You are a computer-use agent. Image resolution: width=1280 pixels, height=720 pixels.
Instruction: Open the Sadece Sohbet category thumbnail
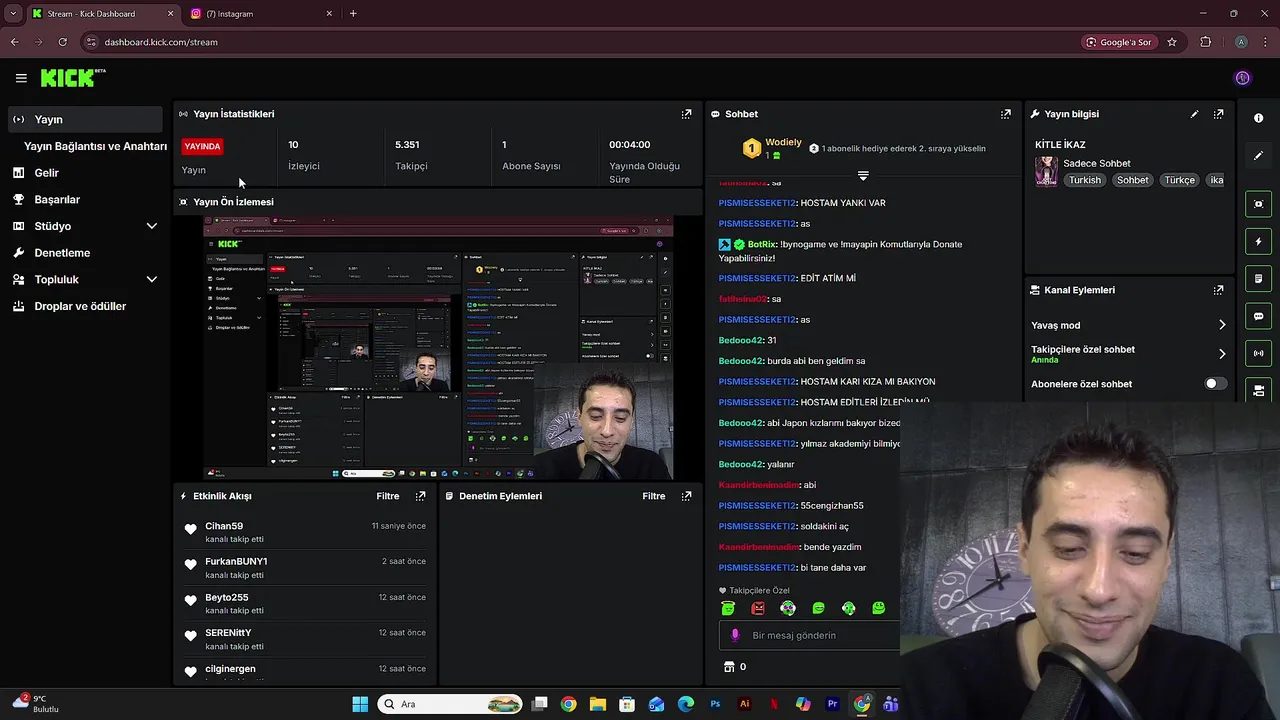click(x=1046, y=171)
